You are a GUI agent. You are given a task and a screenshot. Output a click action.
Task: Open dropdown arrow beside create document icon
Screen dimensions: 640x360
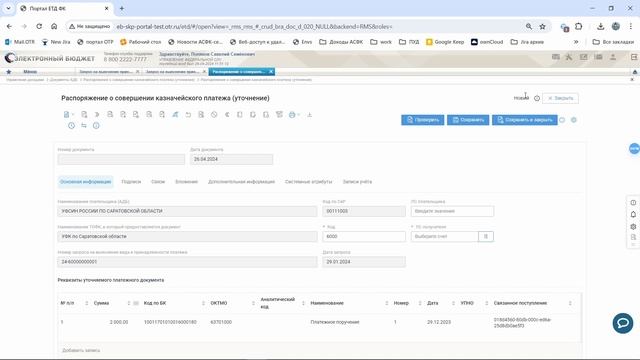tap(73, 115)
